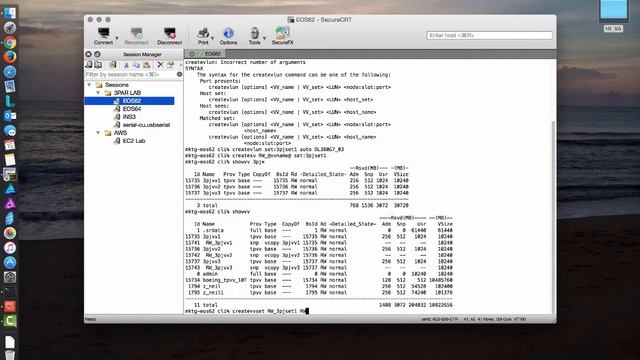This screenshot has width=640, height=360.
Task: Click the cut icon in Session Manager
Action: (x=127, y=64)
